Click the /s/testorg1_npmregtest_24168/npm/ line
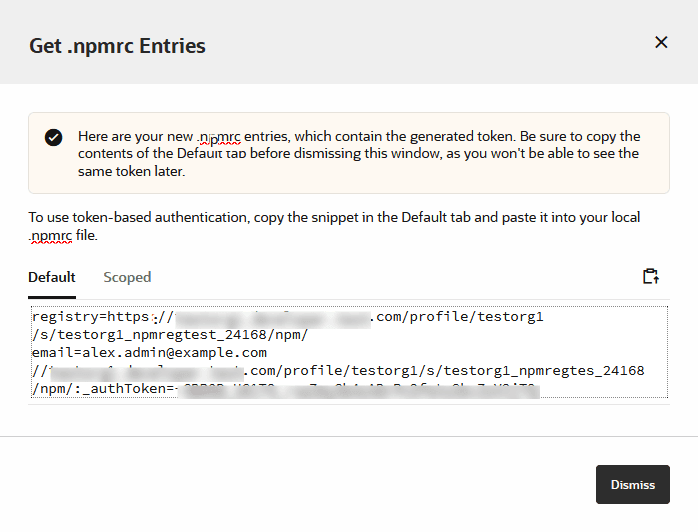 [170, 335]
